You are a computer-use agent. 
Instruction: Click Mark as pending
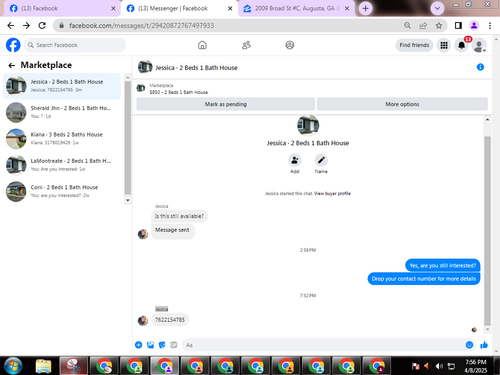click(225, 104)
